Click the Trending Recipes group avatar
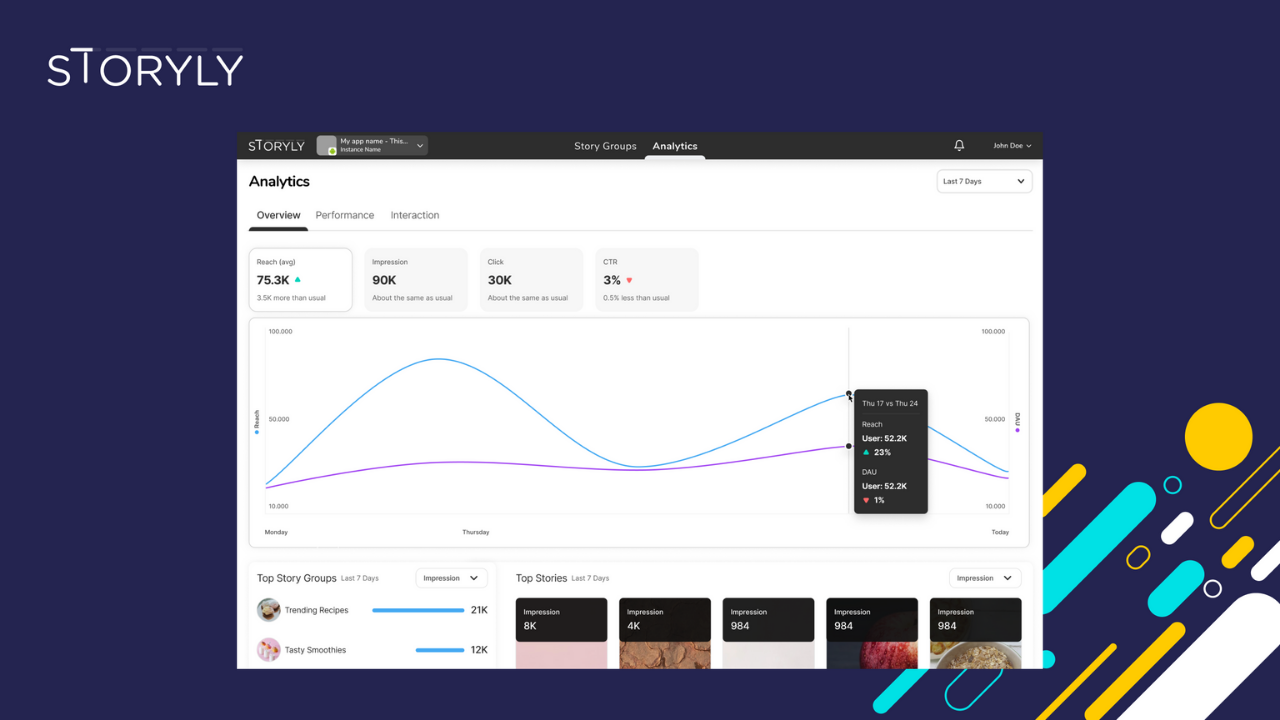Viewport: 1280px width, 720px height. coord(268,610)
